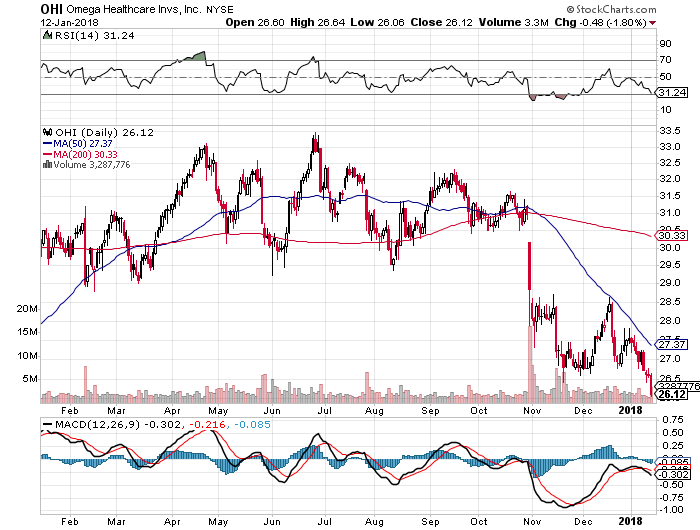
Task: Click the 12-Jan-2018 date label
Action: click(69, 23)
